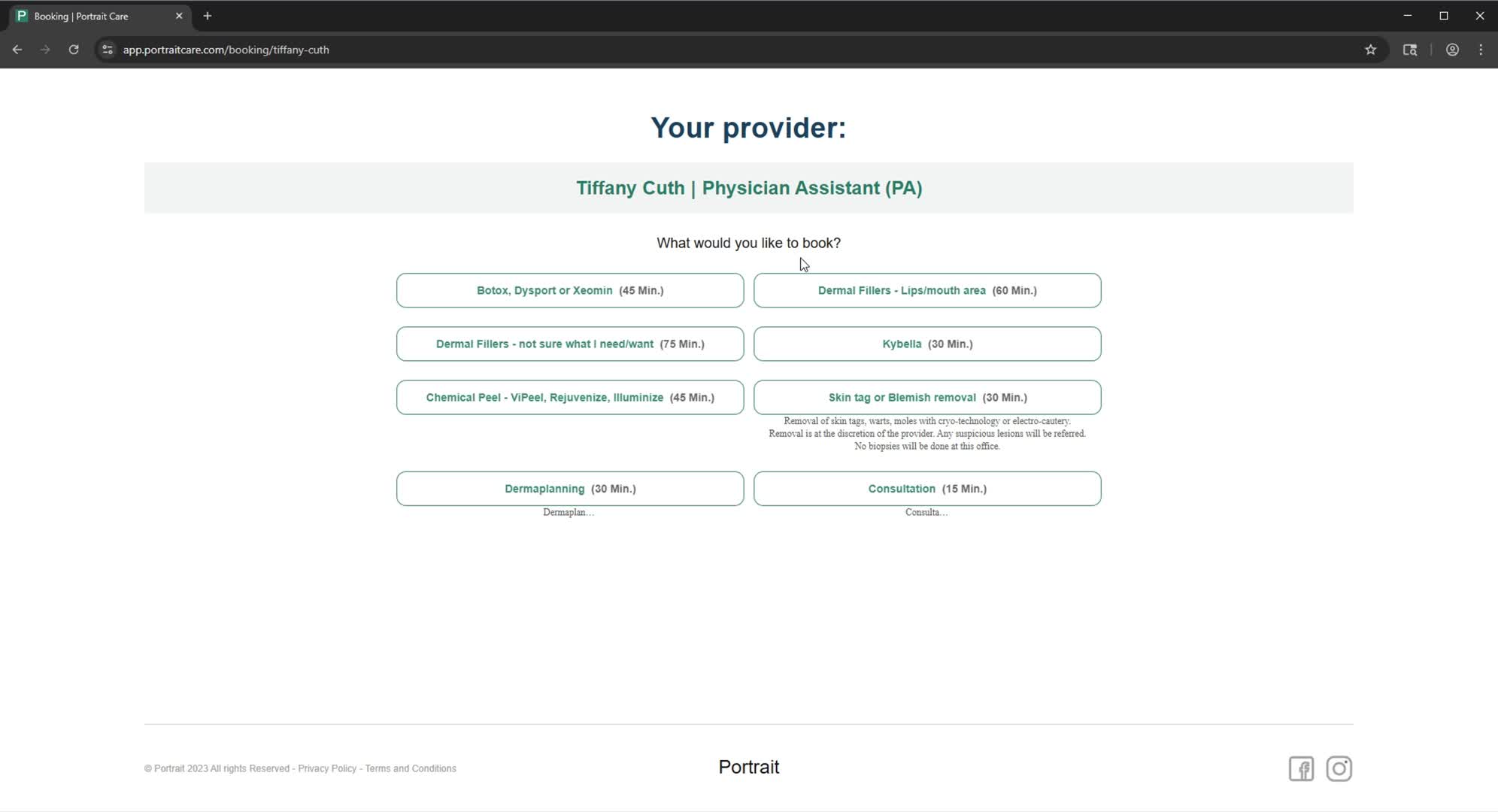Image resolution: width=1498 pixels, height=812 pixels.
Task: Click the browser forward arrow
Action: 45,50
